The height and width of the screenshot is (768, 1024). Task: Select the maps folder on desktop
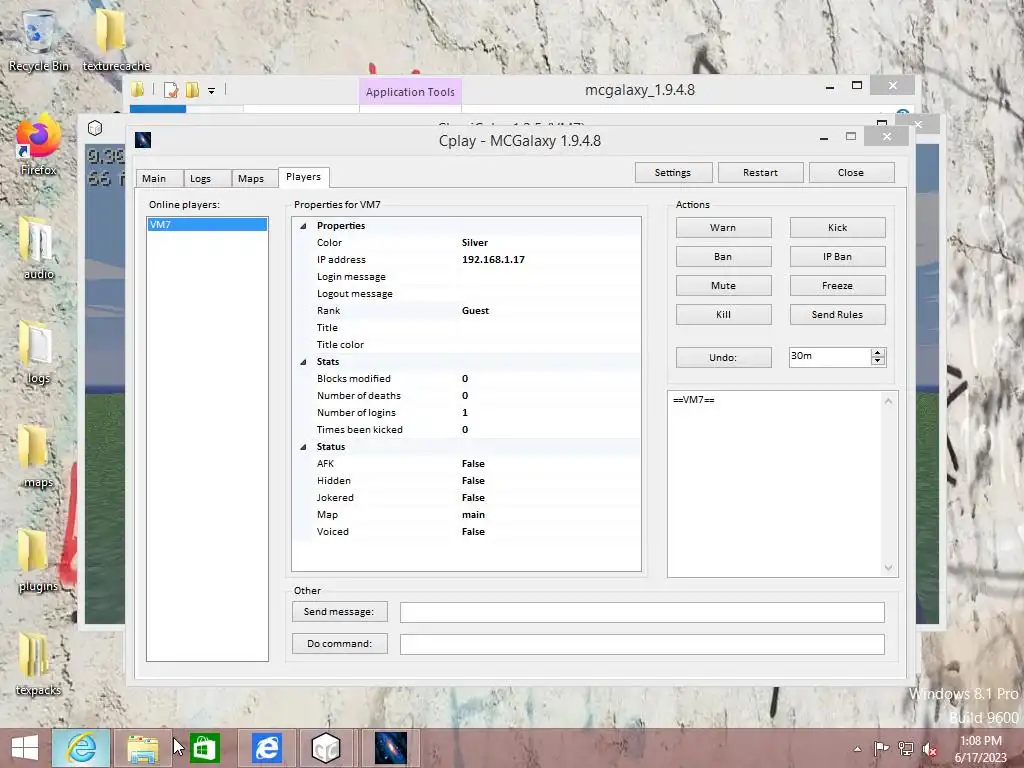(39, 457)
